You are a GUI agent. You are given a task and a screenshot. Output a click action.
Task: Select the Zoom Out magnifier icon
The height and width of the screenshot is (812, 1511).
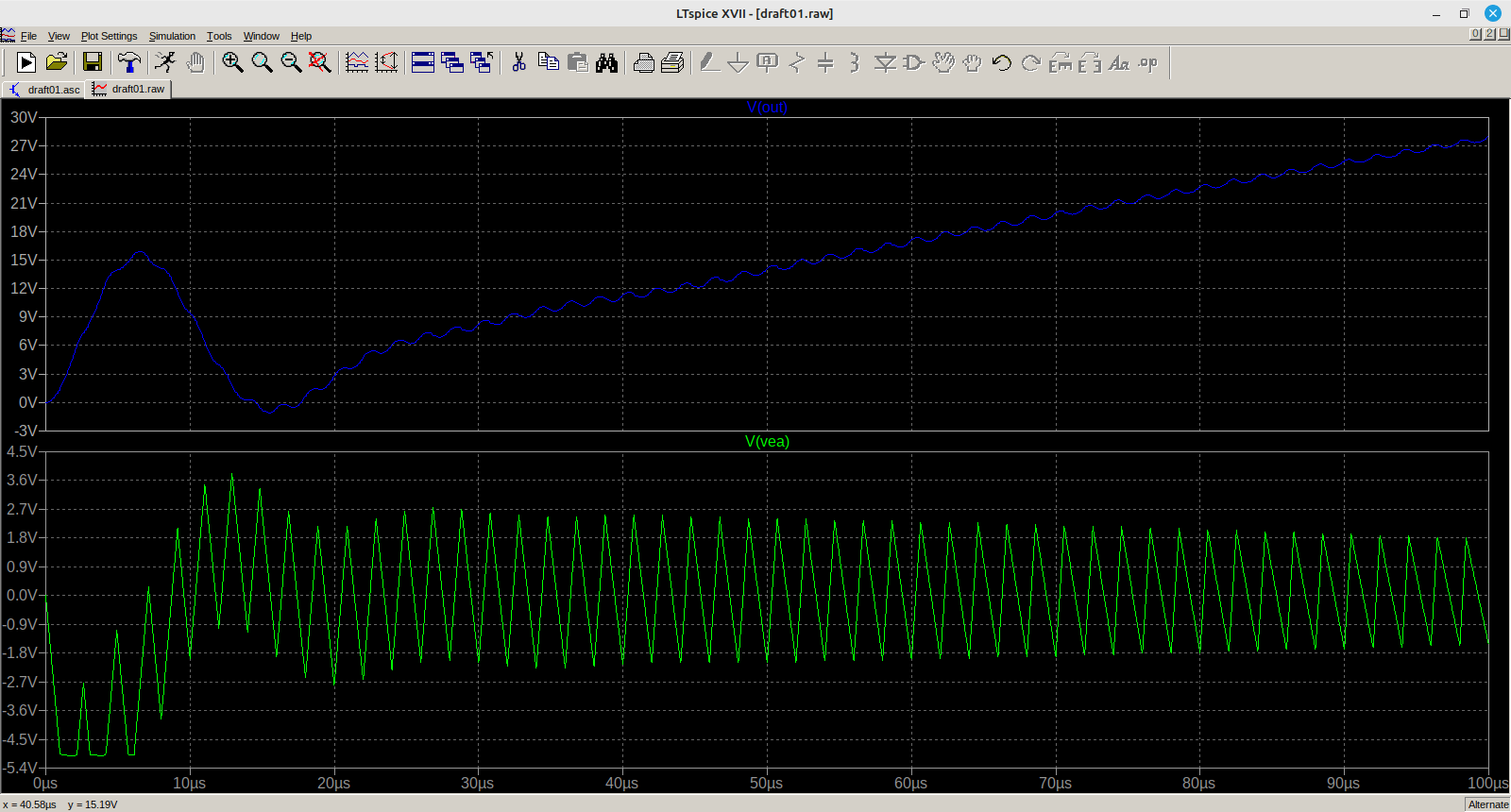tap(291, 62)
